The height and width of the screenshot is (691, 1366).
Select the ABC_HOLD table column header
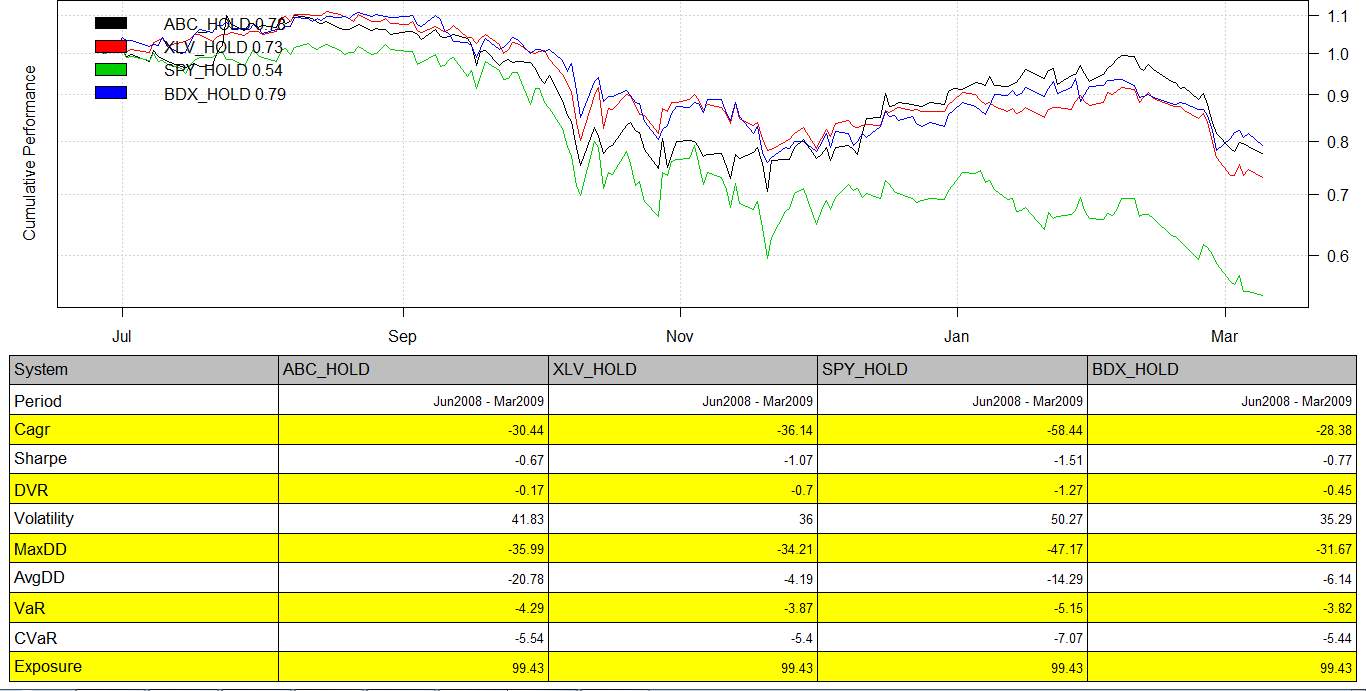(x=326, y=369)
